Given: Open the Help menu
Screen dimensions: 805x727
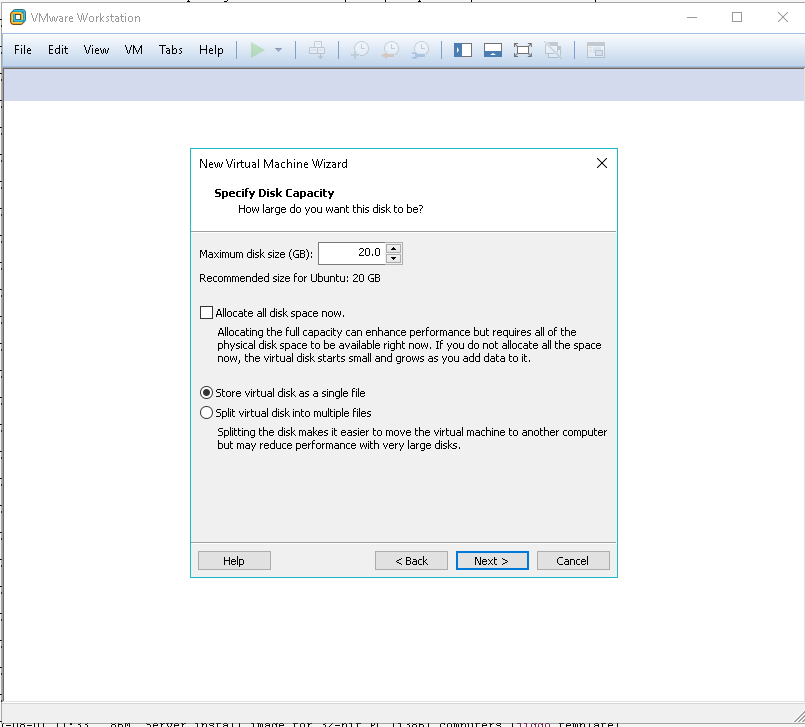Looking at the screenshot, I should point(211,50).
